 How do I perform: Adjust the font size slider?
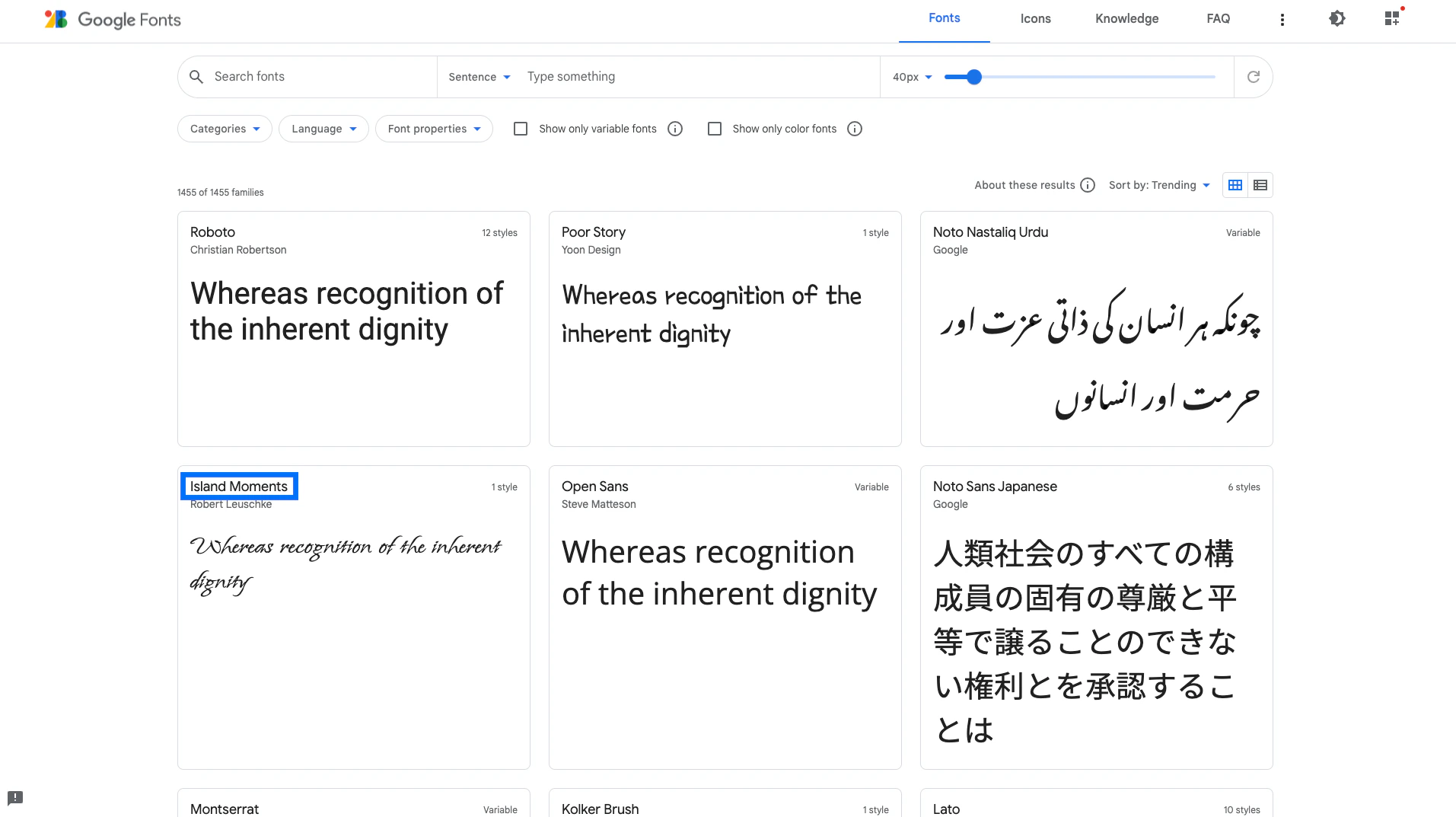pos(975,76)
